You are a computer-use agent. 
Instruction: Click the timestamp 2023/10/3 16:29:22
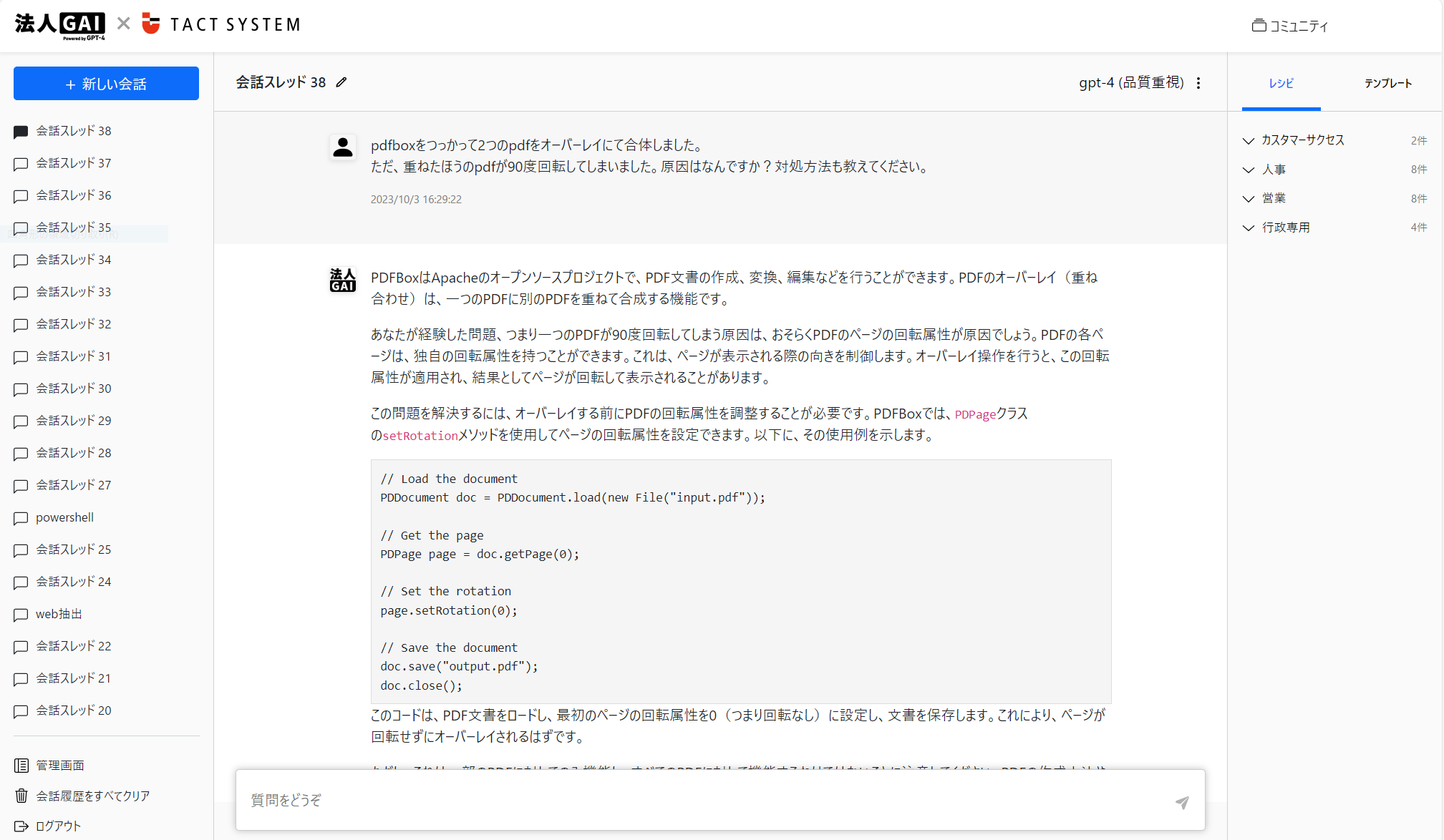pyautogui.click(x=416, y=200)
